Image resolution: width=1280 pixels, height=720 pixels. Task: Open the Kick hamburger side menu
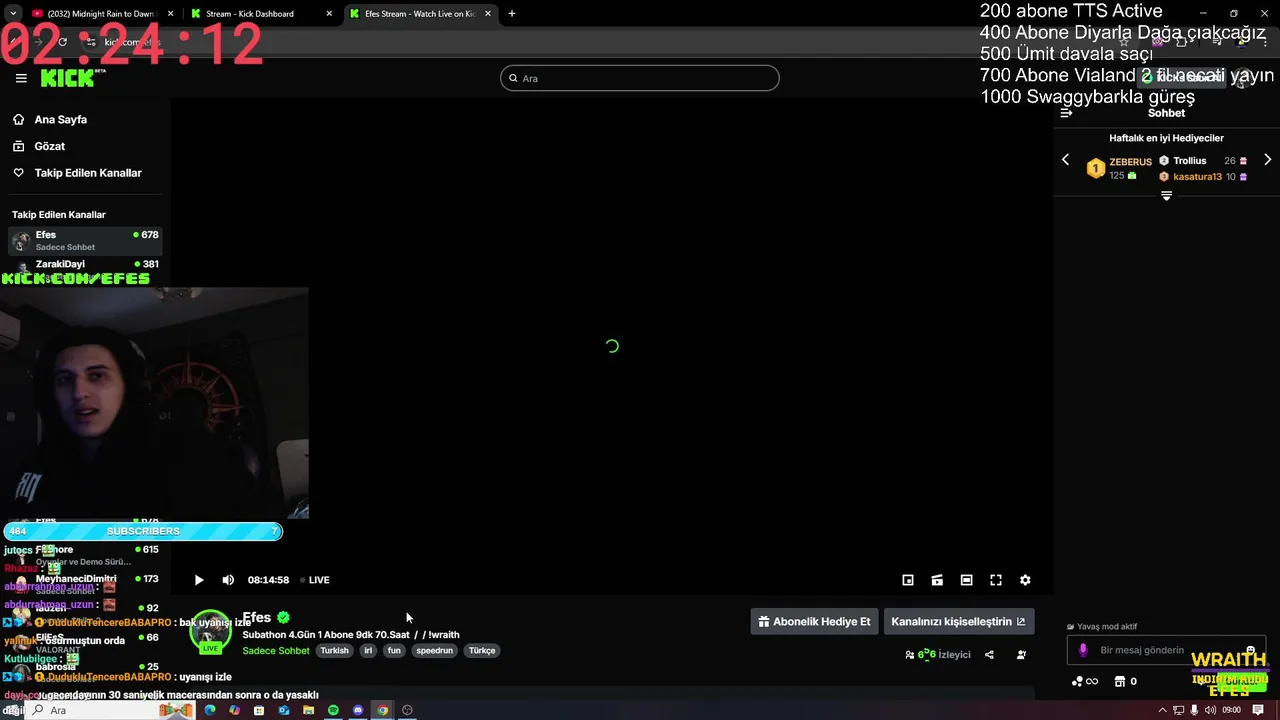(21, 78)
